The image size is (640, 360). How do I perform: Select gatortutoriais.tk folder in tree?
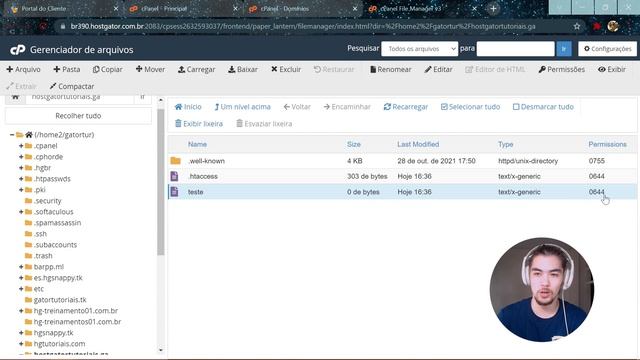pyautogui.click(x=60, y=300)
